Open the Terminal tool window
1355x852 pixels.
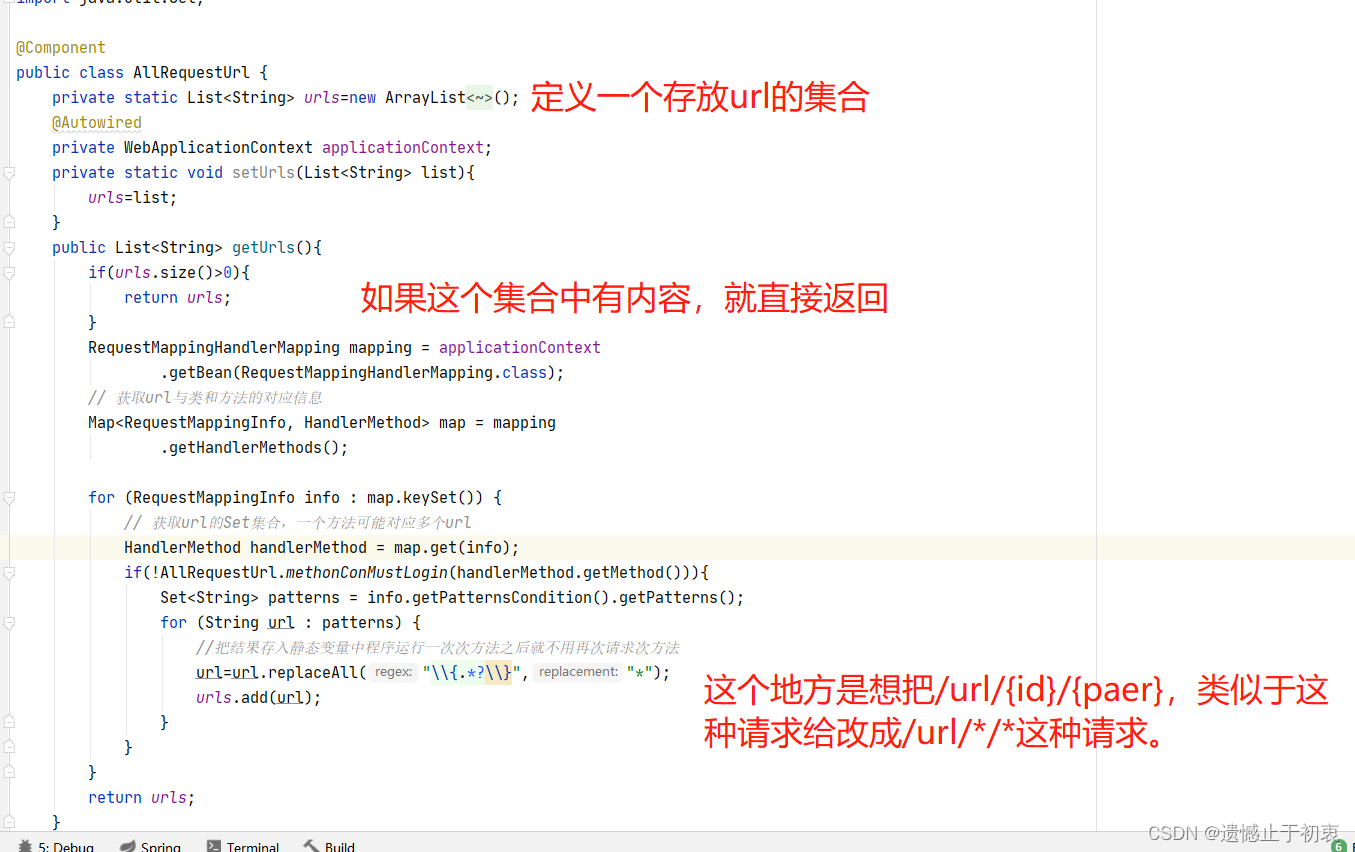[243, 845]
